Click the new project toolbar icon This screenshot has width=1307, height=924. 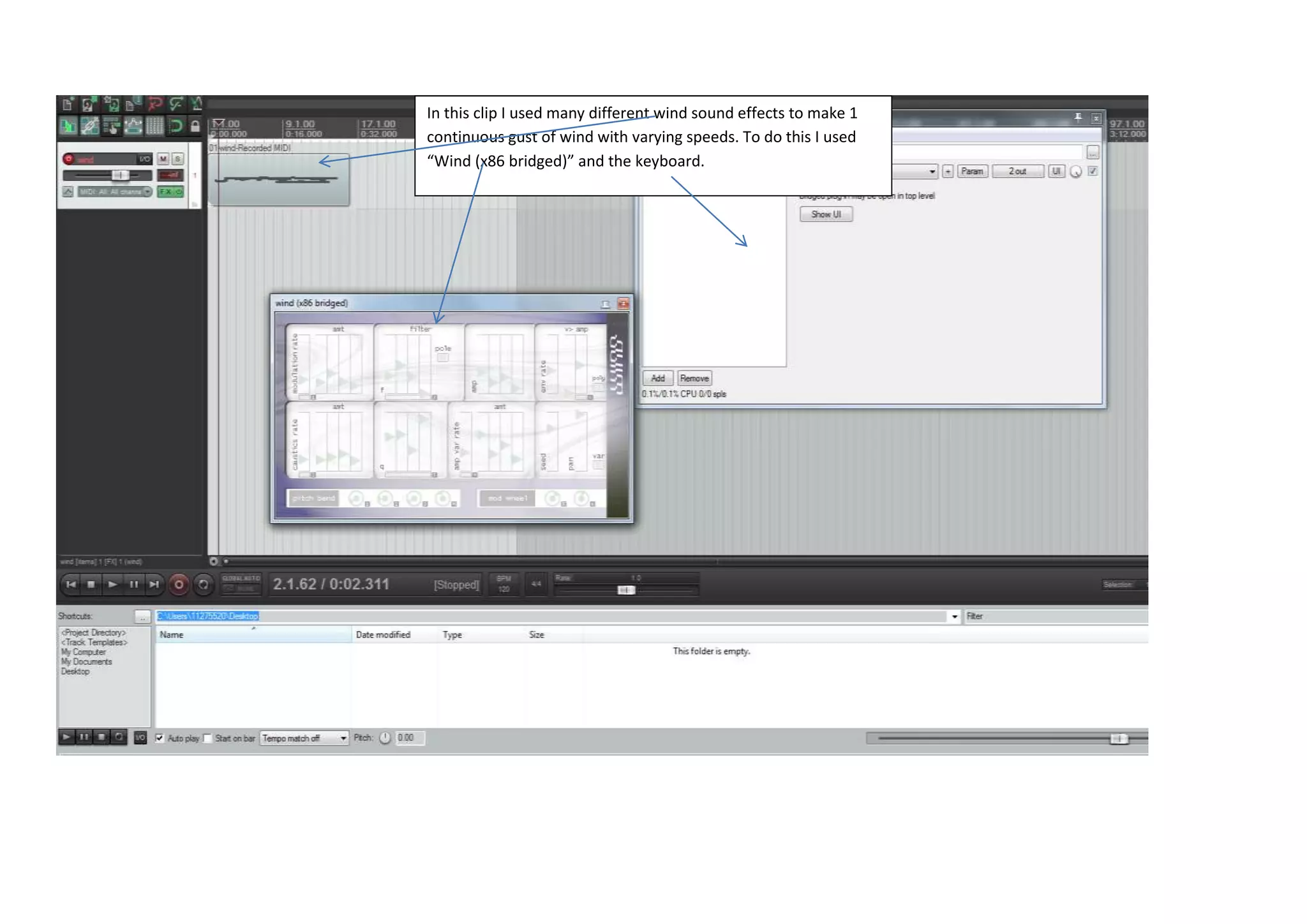point(68,105)
